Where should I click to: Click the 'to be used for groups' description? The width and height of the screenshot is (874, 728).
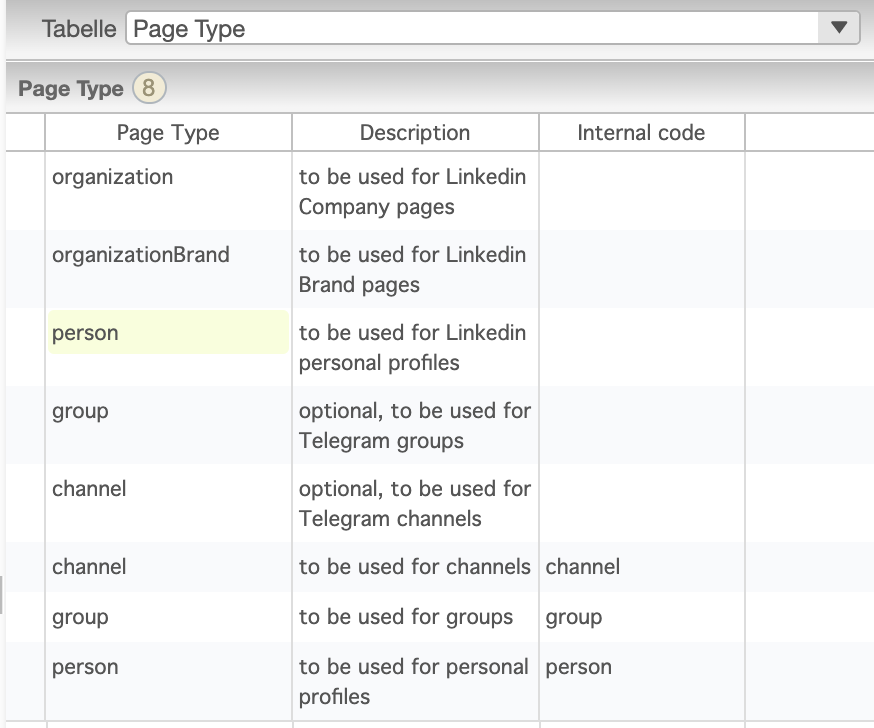tap(405, 617)
